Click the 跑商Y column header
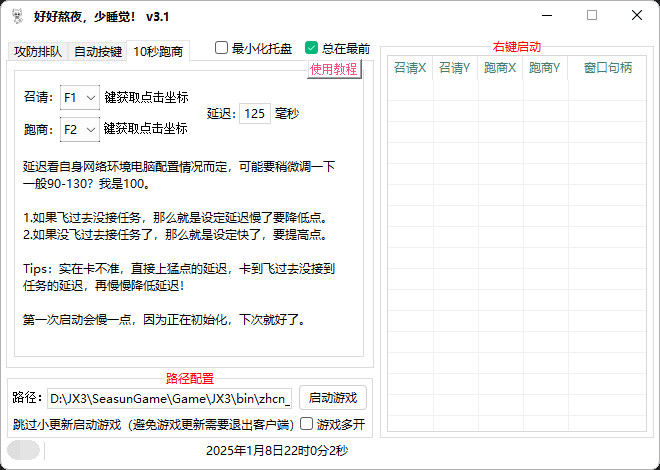660x470 pixels. coord(544,68)
